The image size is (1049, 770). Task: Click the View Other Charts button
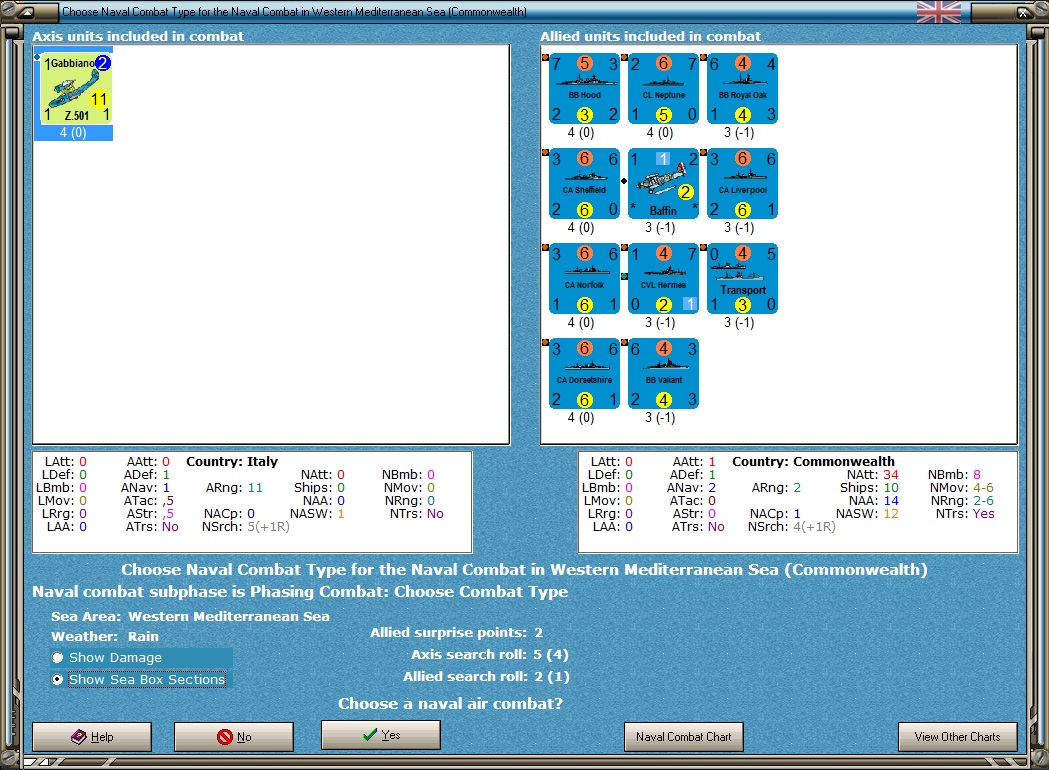[x=957, y=737]
